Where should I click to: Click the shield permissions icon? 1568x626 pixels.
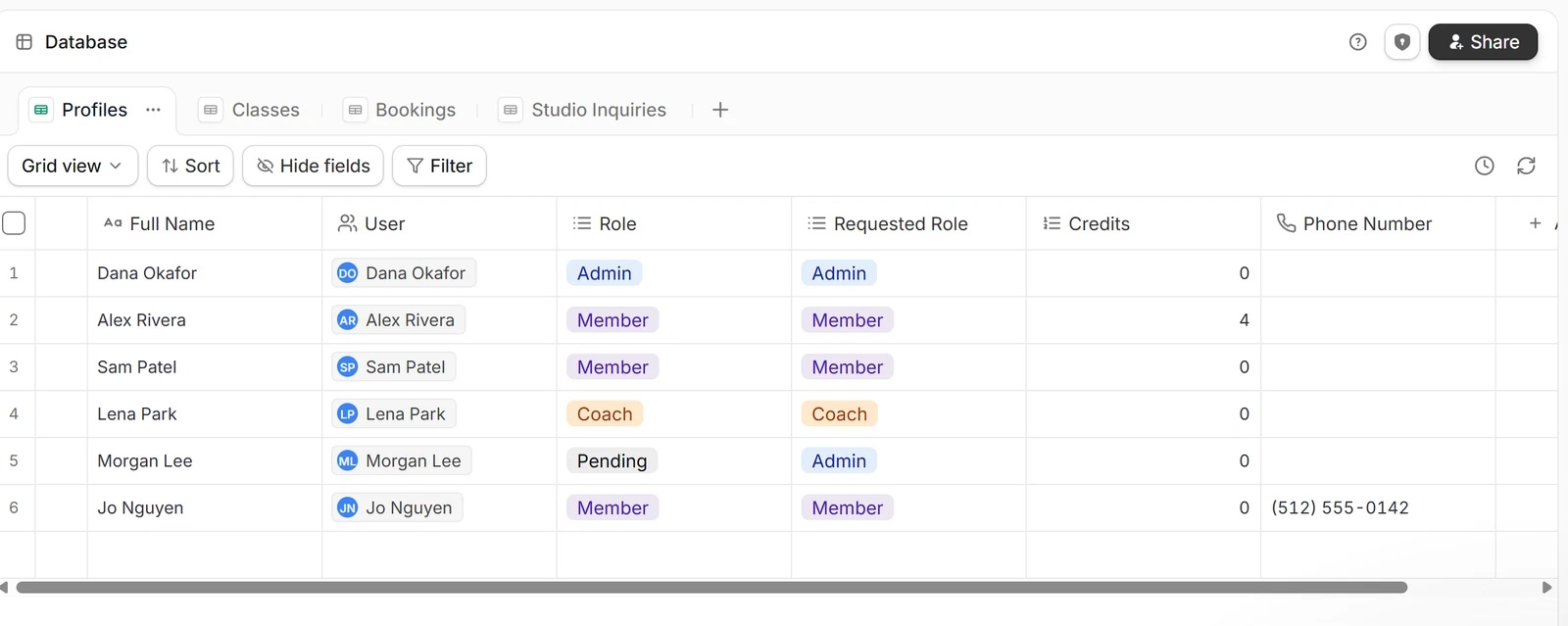(1402, 42)
